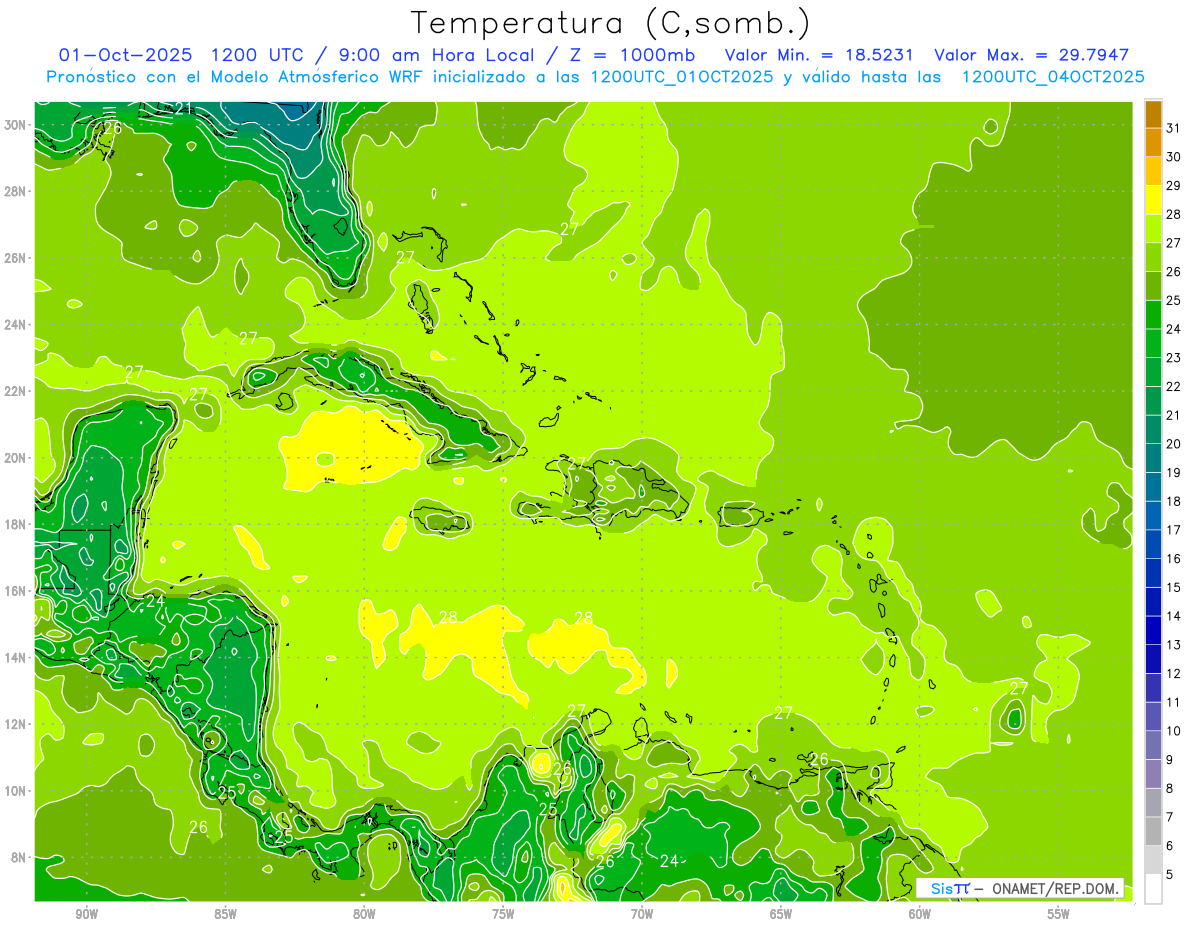Pick the dark blue legend swatch between 12 and 13

tap(1153, 659)
